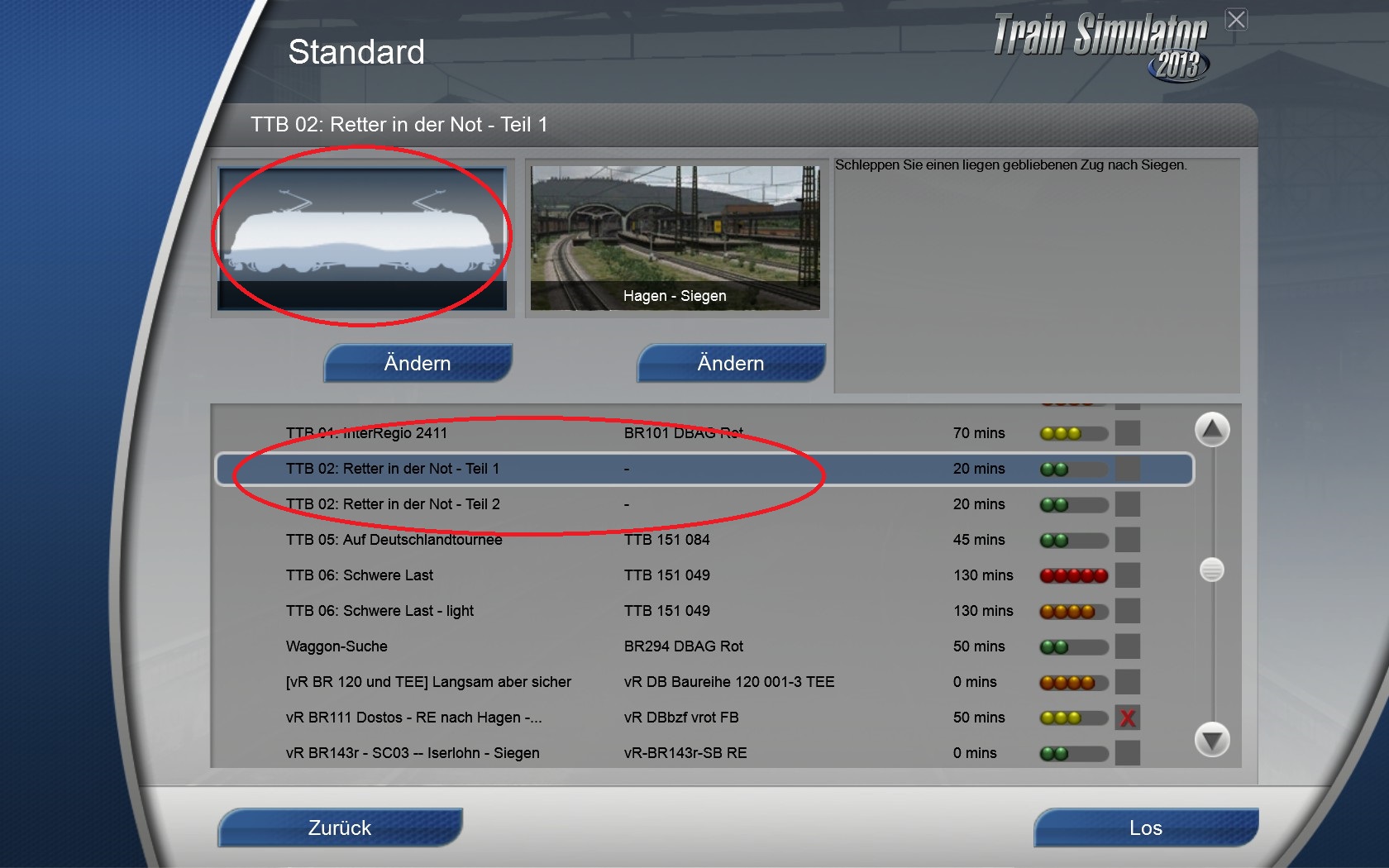Select TTB 02: Retter in der Not - Teil 2
Viewport: 1389px width, 868px height.
tap(704, 504)
